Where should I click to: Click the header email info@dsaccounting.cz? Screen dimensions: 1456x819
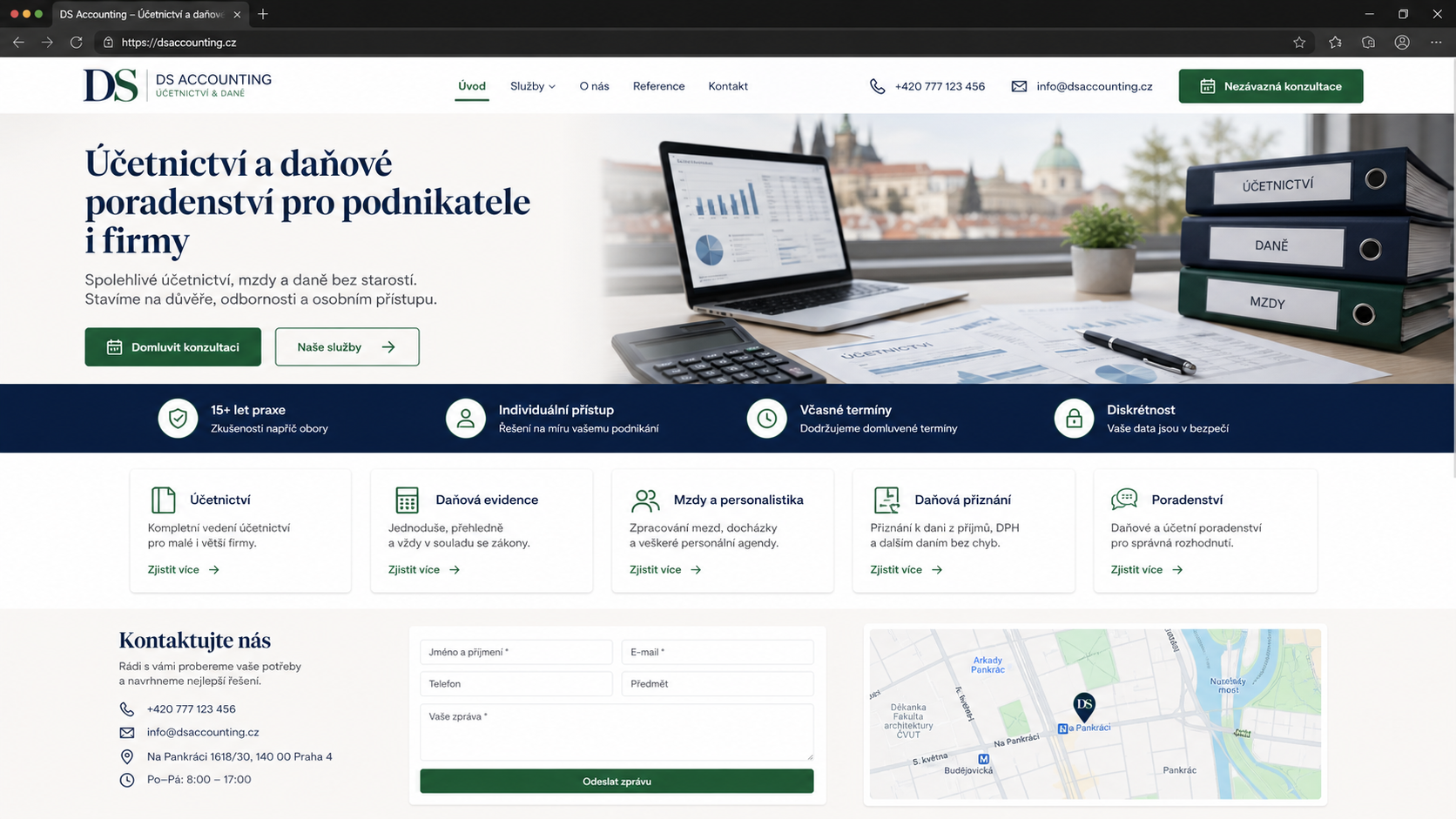click(x=1094, y=86)
